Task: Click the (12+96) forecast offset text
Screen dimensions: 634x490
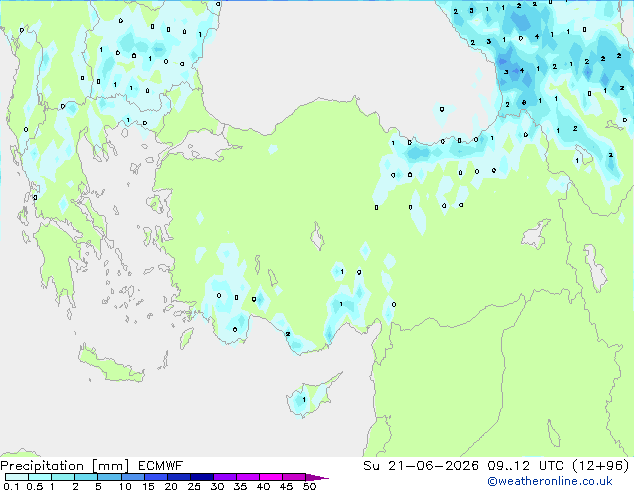Action: point(601,466)
